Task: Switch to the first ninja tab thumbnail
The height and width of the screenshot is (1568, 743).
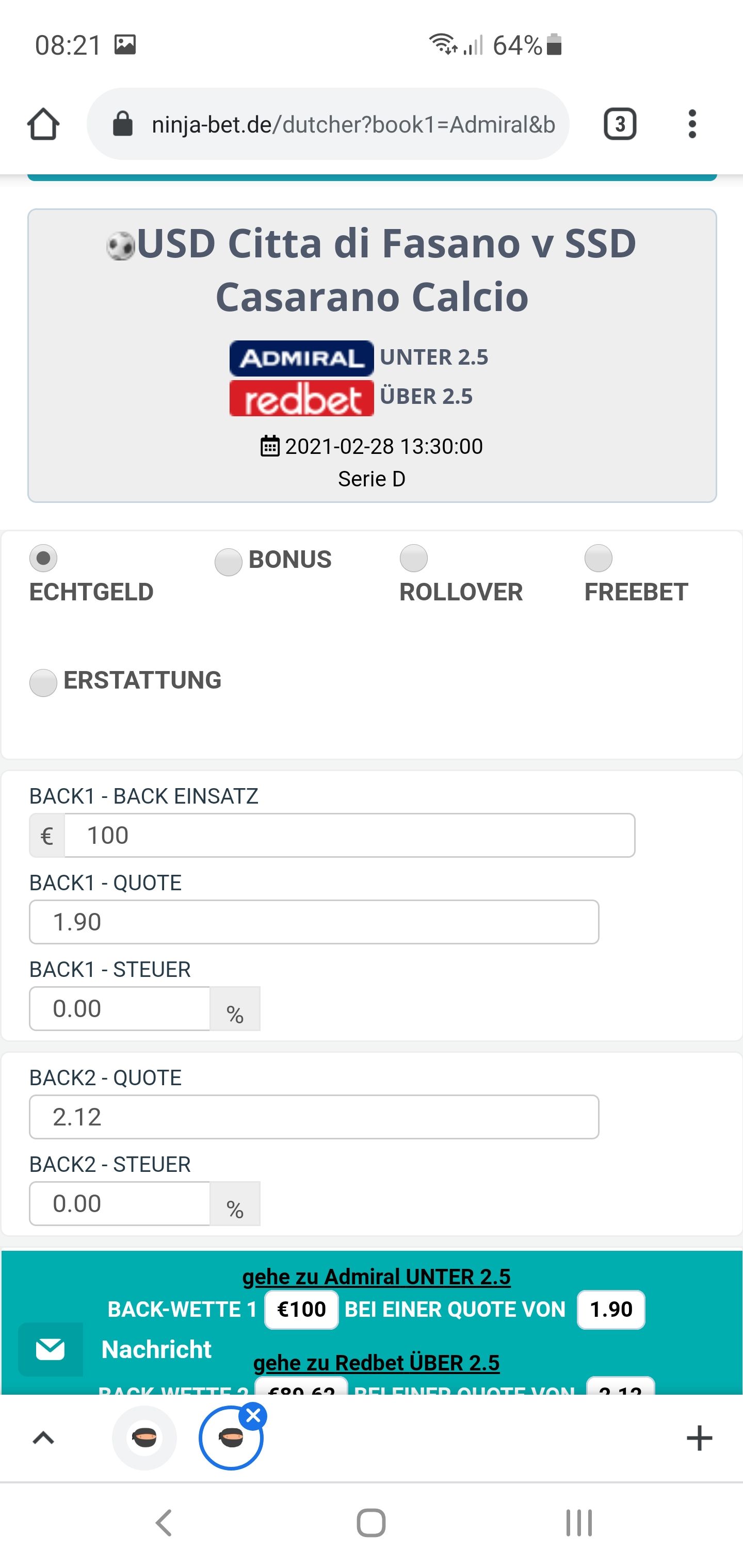Action: point(144,1438)
